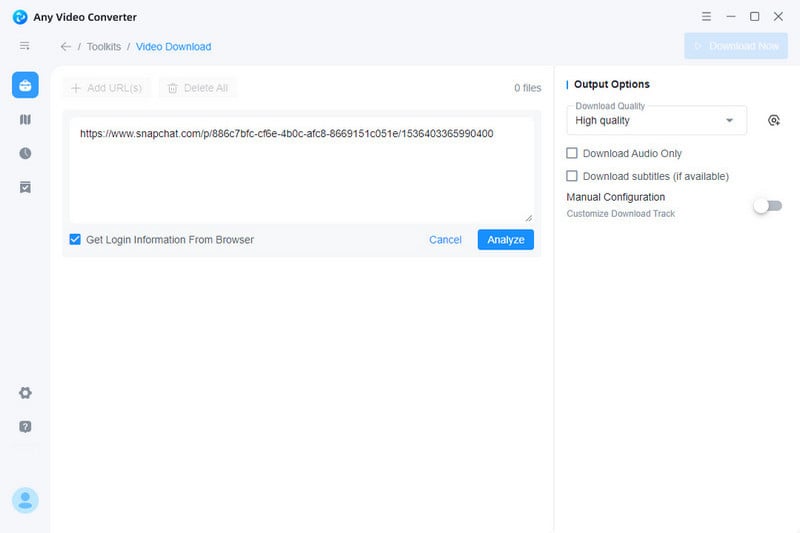
Task: Enable Download subtitles (if available) checkbox
Action: coord(572,176)
